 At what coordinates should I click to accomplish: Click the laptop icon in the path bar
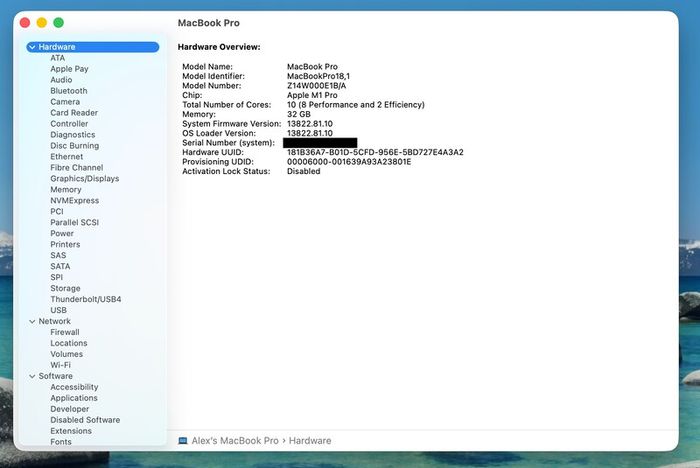[x=183, y=441]
